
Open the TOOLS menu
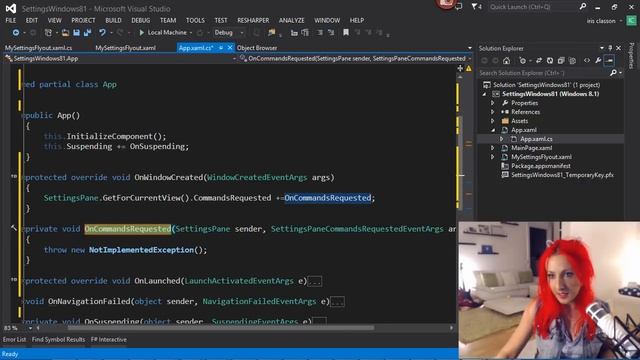click(x=196, y=20)
